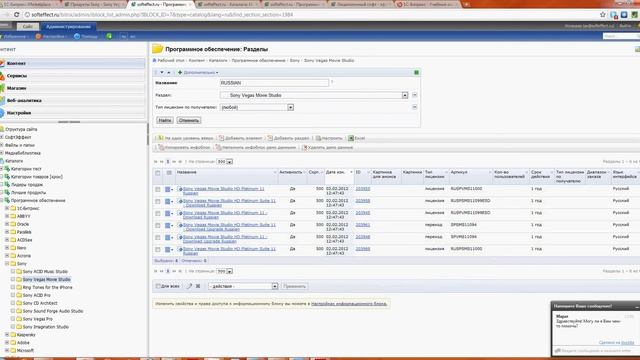Screen dimensions: 640x360
Task: Check the row with ID 203950
Action: click(158, 189)
